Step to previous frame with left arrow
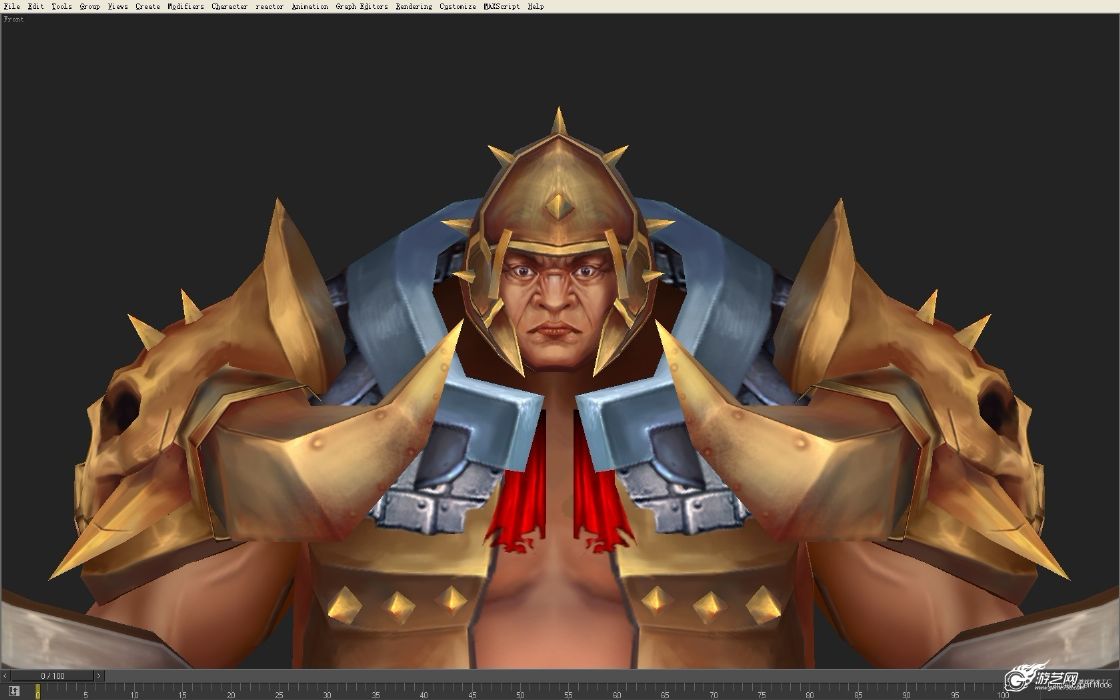This screenshot has height=700, width=1120. 5,676
